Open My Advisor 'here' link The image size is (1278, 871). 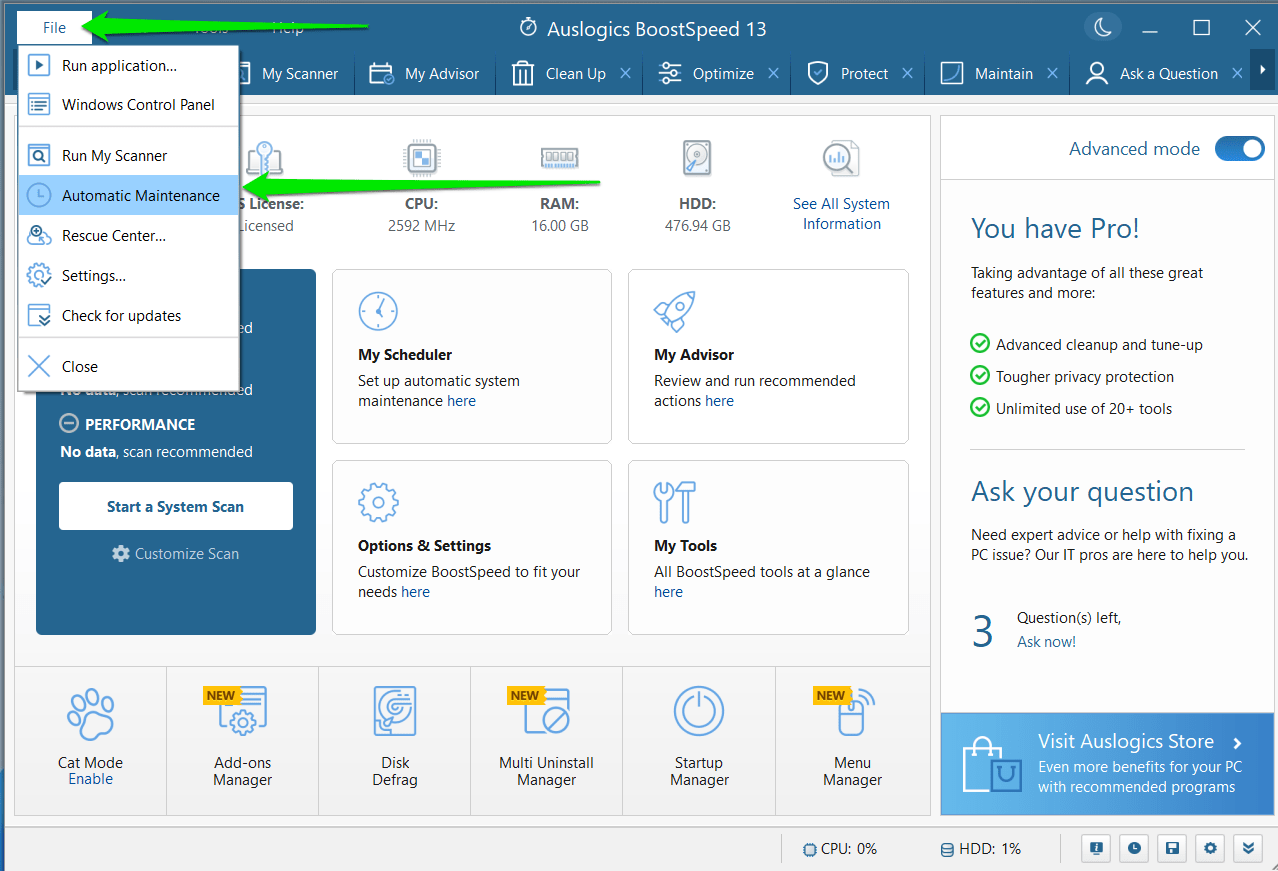(719, 401)
